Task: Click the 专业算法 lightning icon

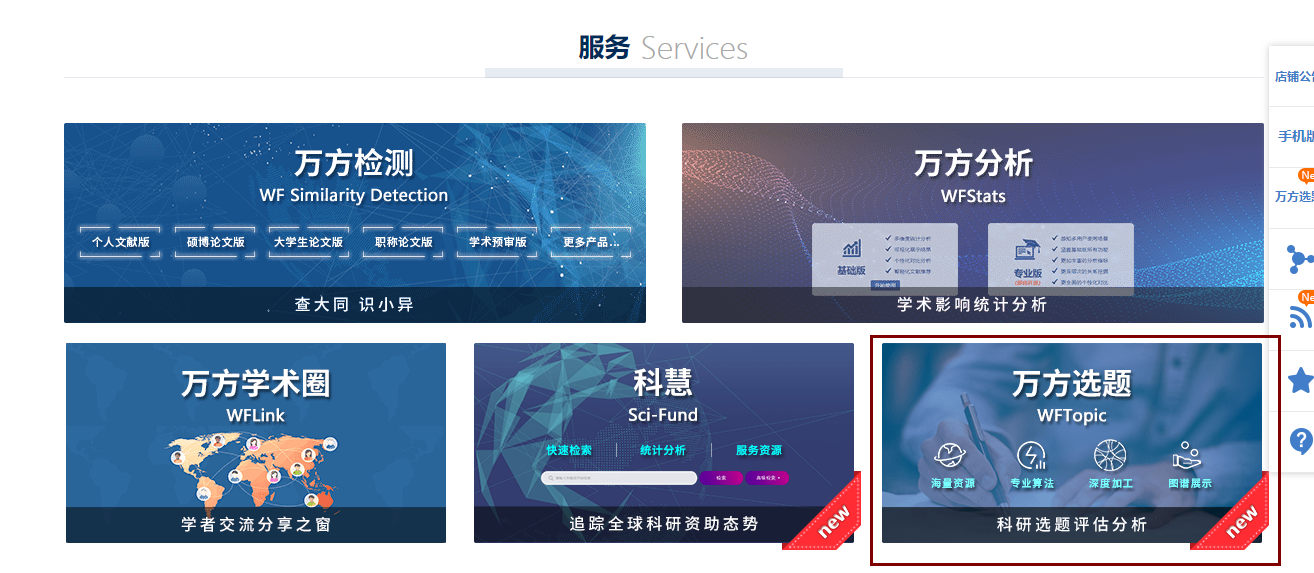Action: 1031,456
